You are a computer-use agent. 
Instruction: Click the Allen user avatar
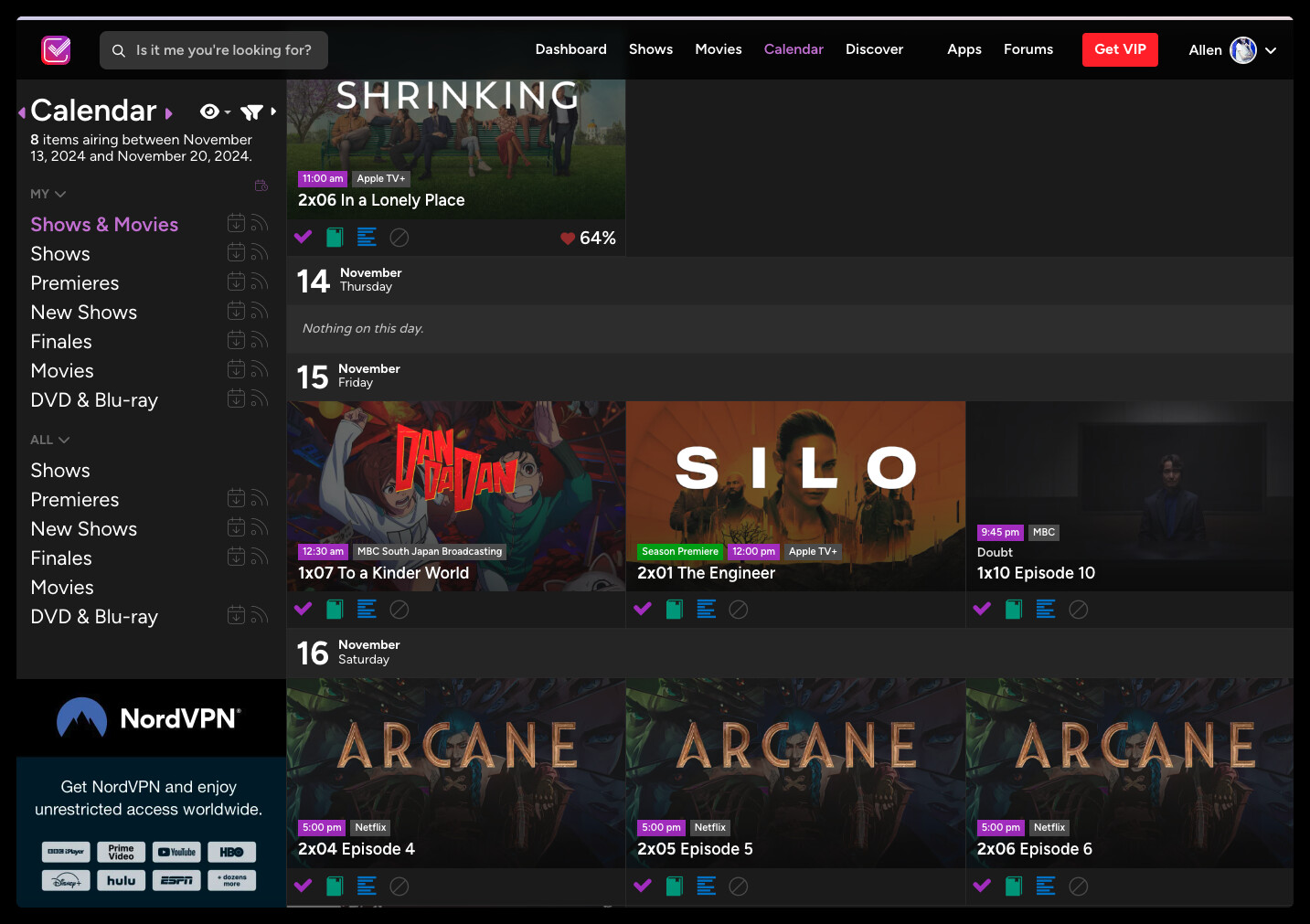(x=1243, y=50)
